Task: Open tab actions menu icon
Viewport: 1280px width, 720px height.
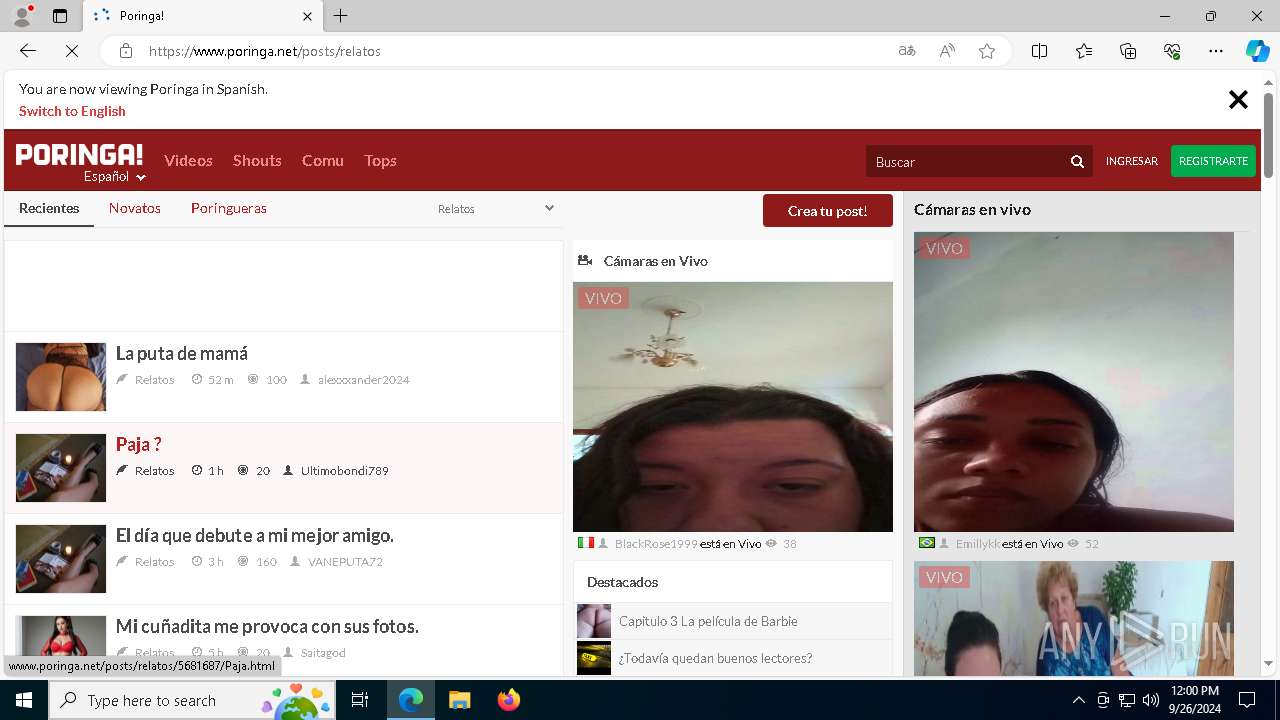Action: coord(60,16)
